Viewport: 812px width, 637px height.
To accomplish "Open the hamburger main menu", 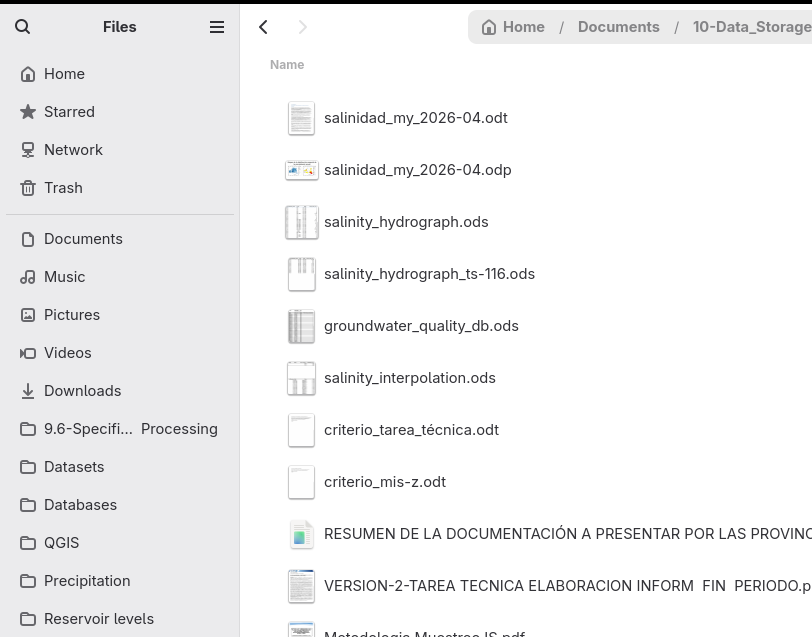I will pyautogui.click(x=217, y=27).
